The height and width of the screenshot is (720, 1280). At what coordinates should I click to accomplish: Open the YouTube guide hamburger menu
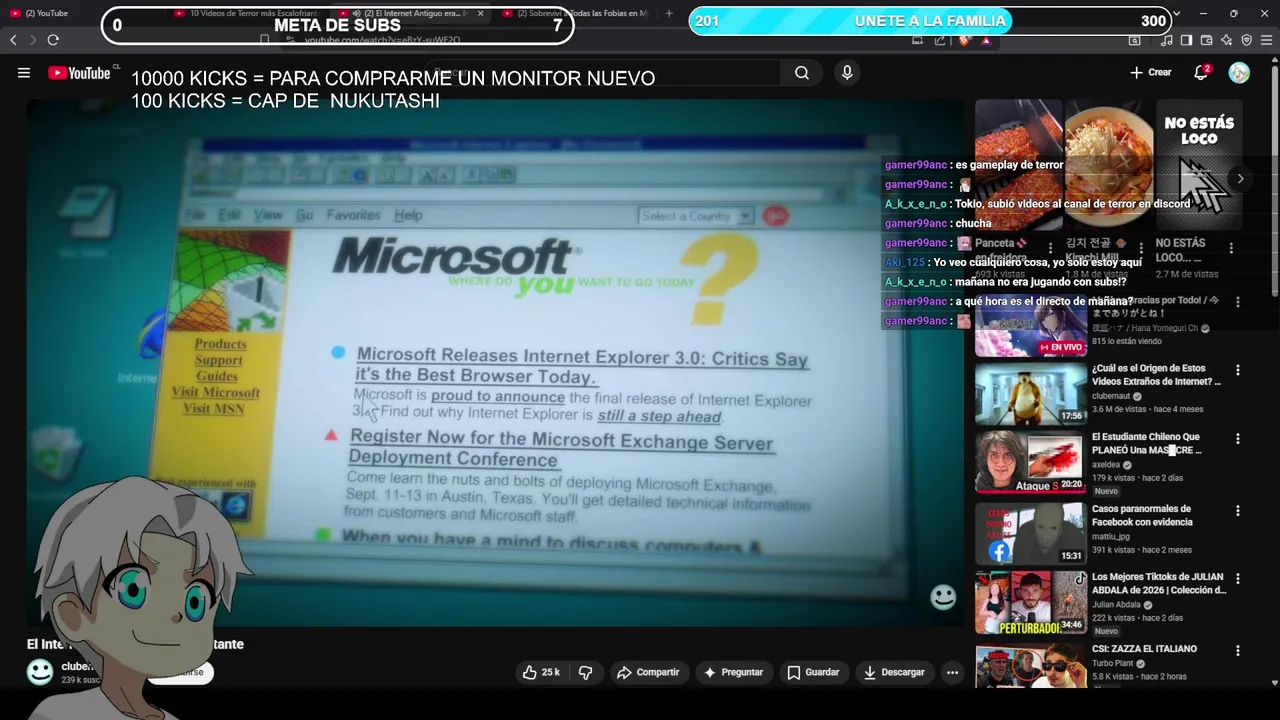click(x=24, y=73)
